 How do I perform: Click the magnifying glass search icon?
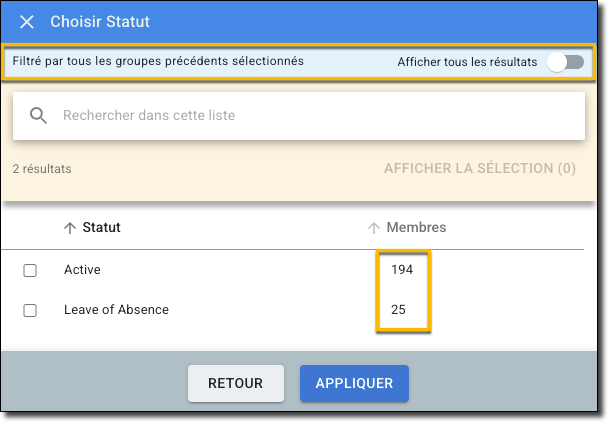pos(39,116)
